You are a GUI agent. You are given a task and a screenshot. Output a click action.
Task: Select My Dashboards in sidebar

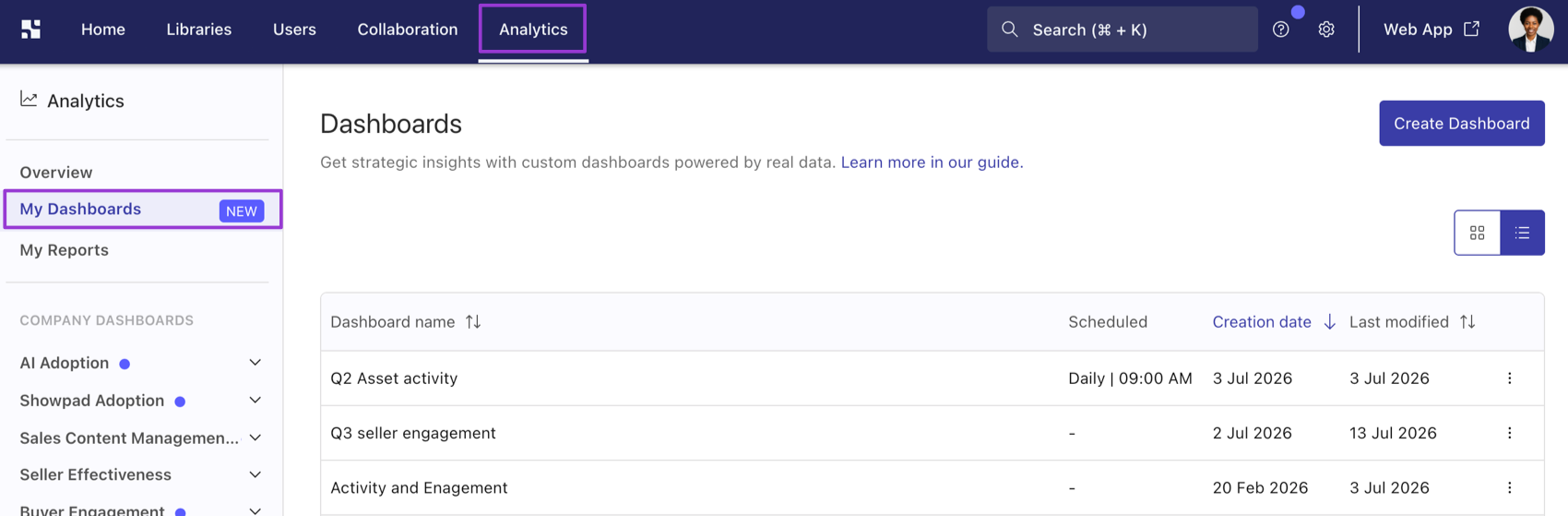pos(143,210)
